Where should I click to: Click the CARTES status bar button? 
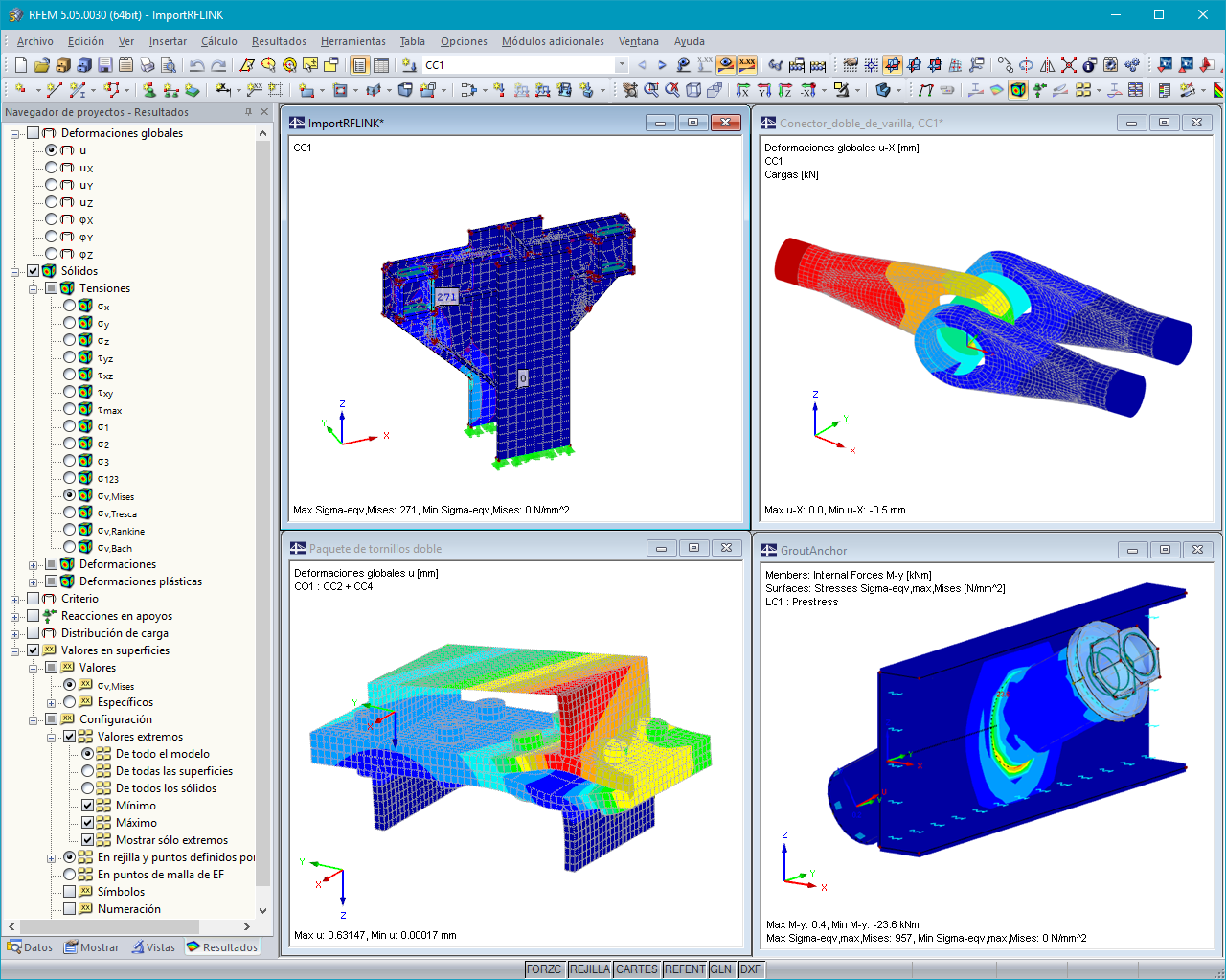click(637, 969)
